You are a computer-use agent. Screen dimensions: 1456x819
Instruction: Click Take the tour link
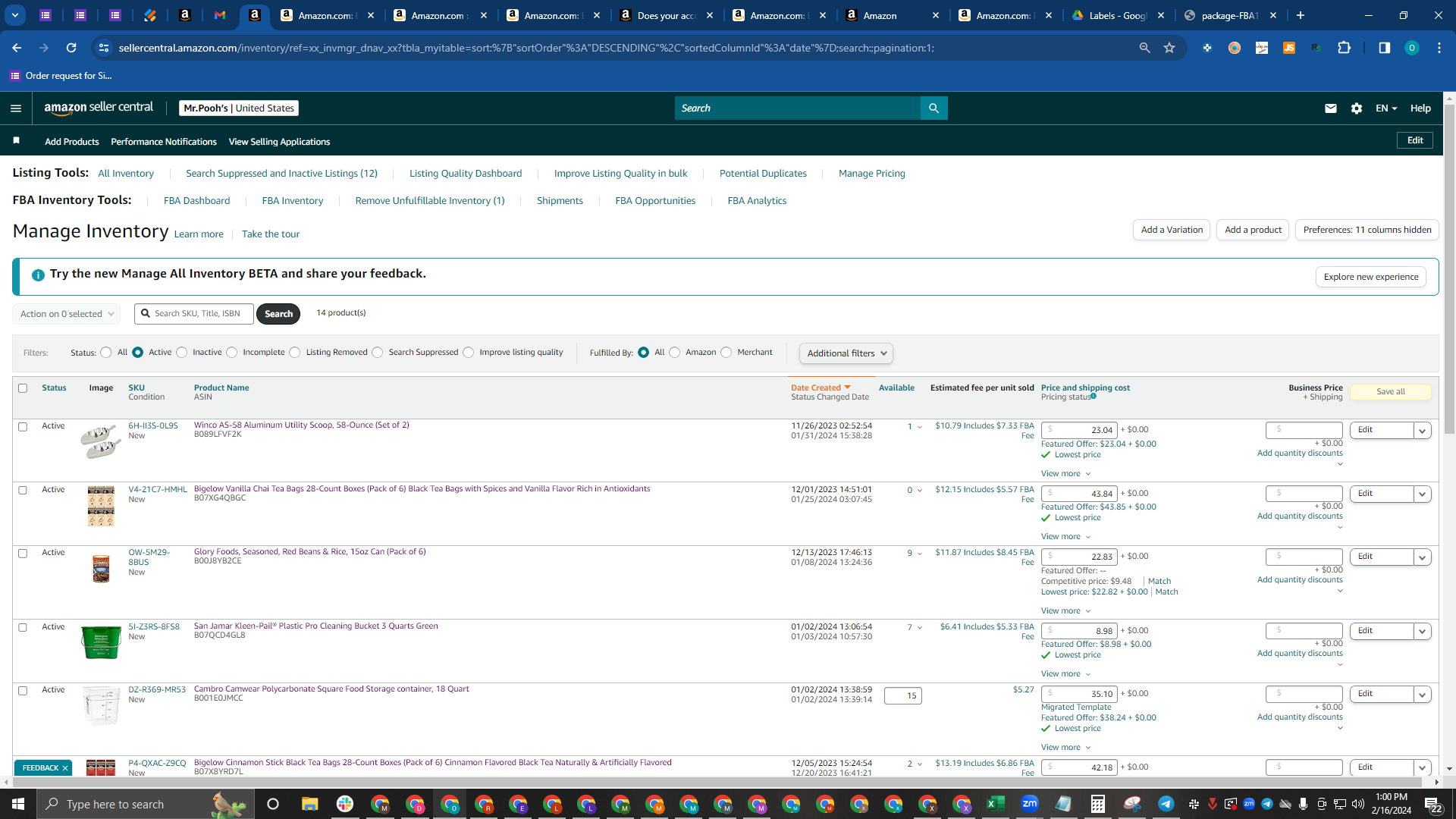click(x=271, y=234)
